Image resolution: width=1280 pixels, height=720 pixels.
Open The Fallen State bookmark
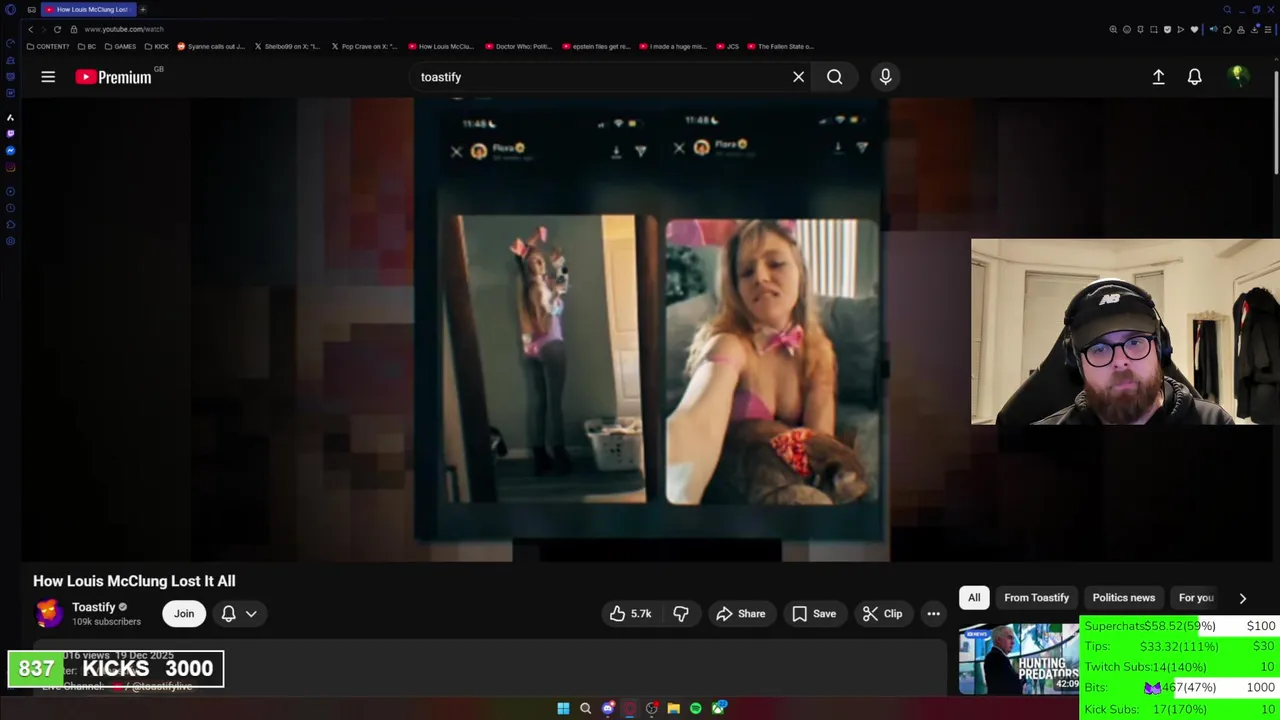click(780, 46)
